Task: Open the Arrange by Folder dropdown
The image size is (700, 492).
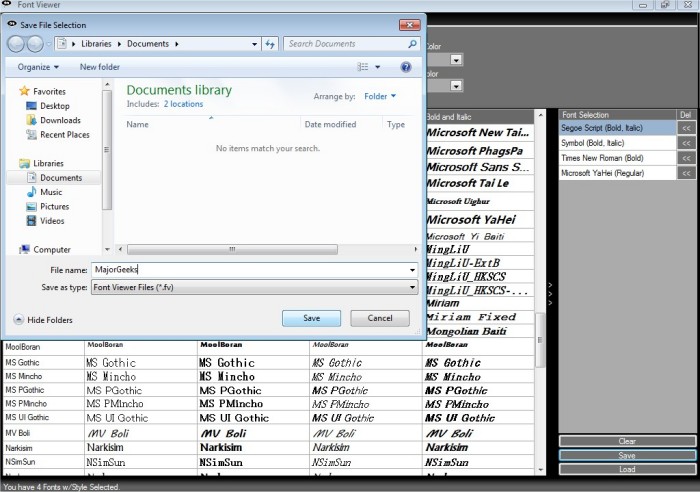Action: click(380, 97)
